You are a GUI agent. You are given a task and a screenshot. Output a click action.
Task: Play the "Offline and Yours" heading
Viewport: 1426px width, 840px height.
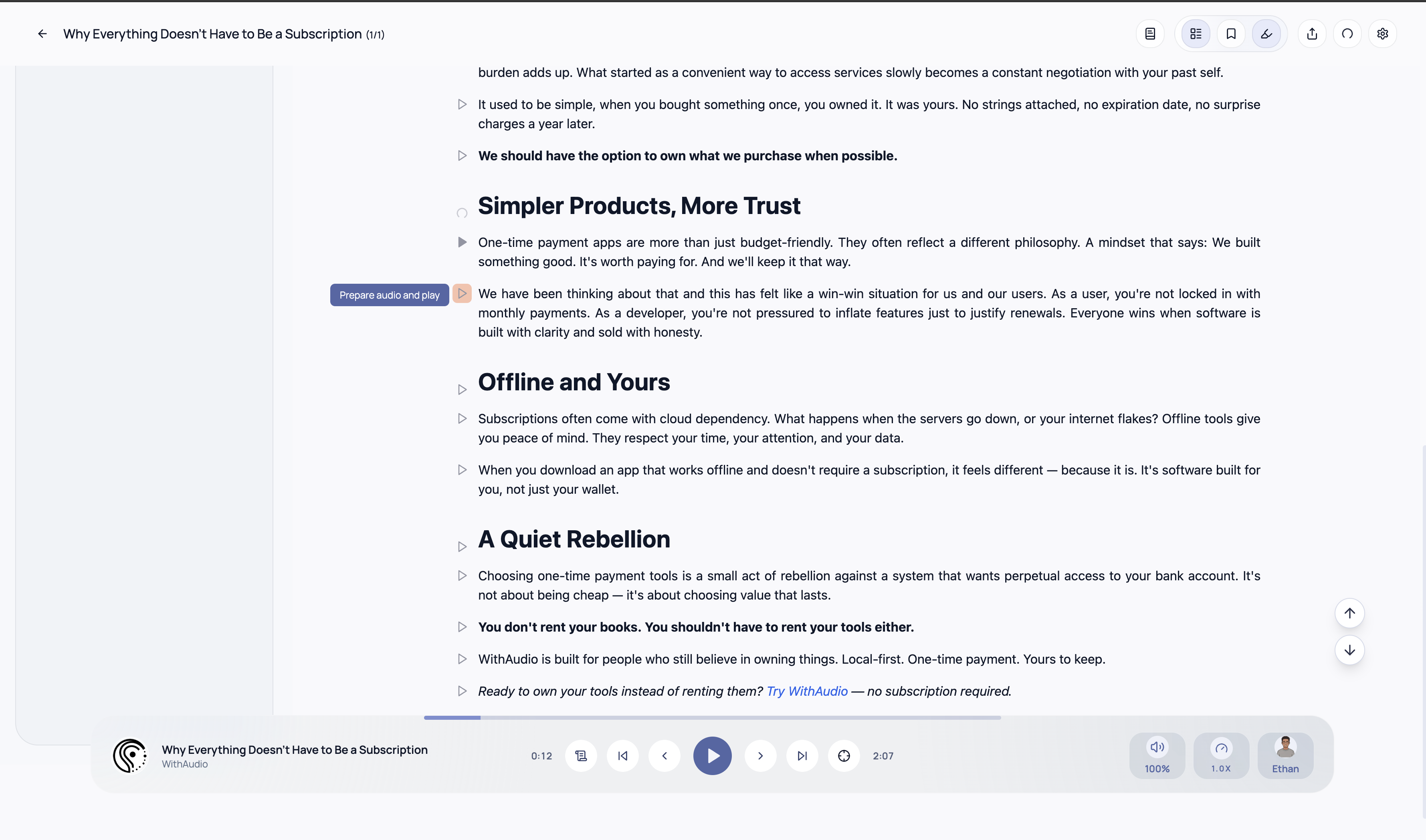(x=462, y=390)
